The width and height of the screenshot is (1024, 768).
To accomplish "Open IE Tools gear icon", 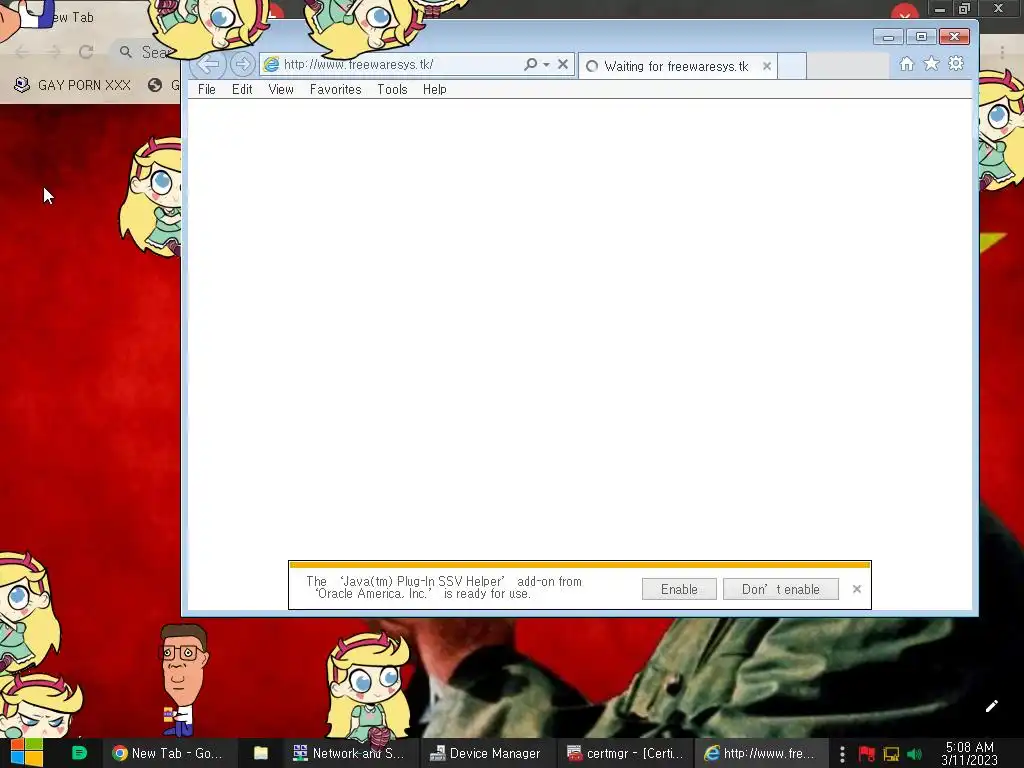I will [956, 63].
